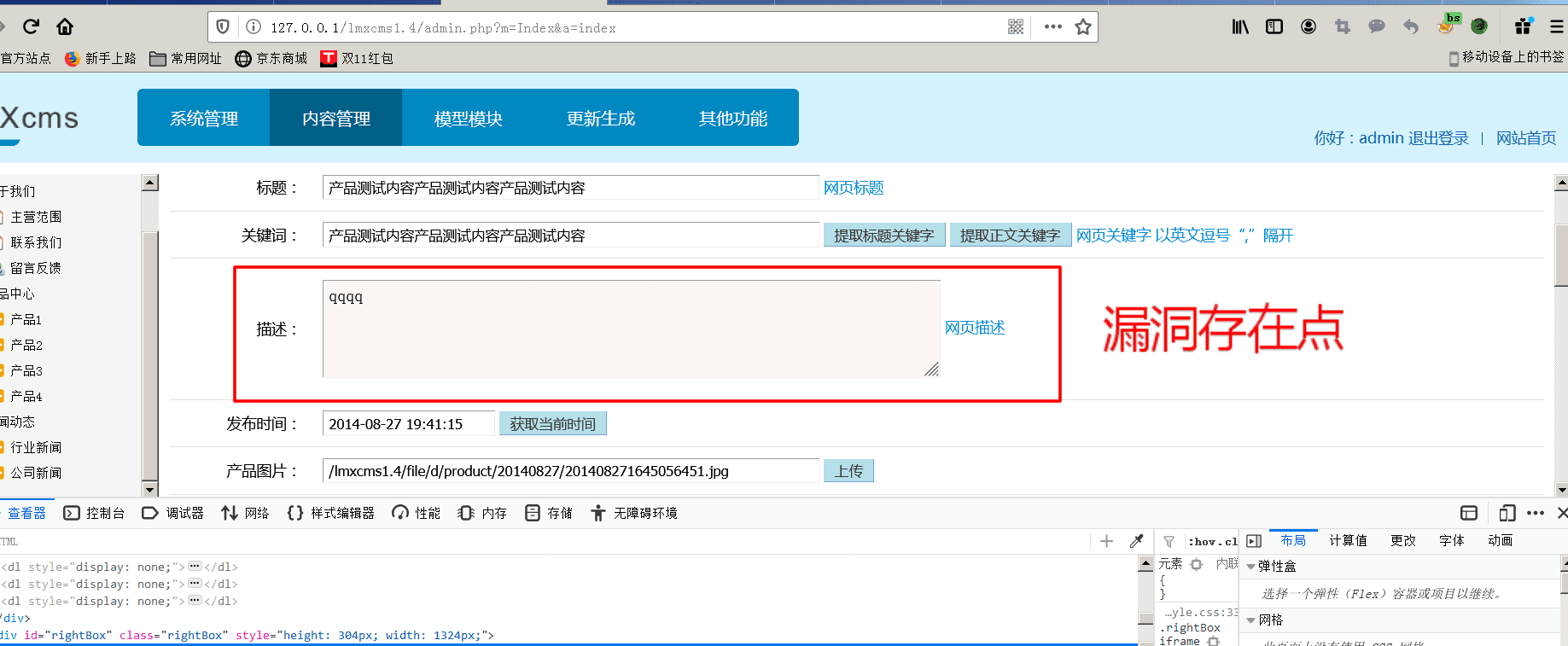Viewport: 1568px width, 646px height.
Task: Open the chat bubble extension icon
Action: click(1377, 27)
